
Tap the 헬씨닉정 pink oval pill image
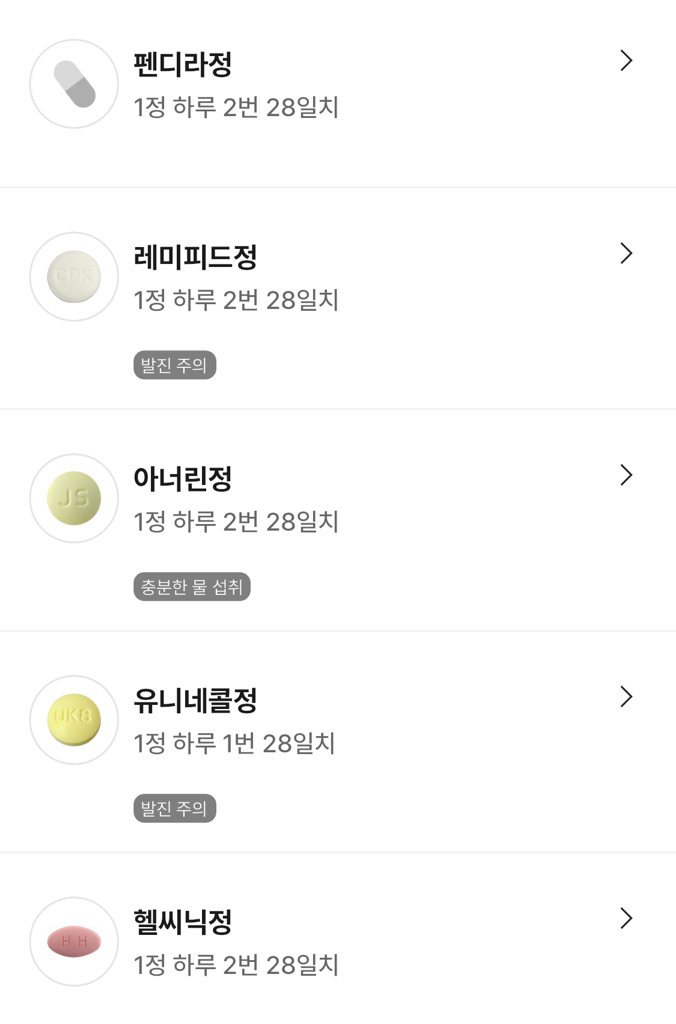tap(74, 941)
